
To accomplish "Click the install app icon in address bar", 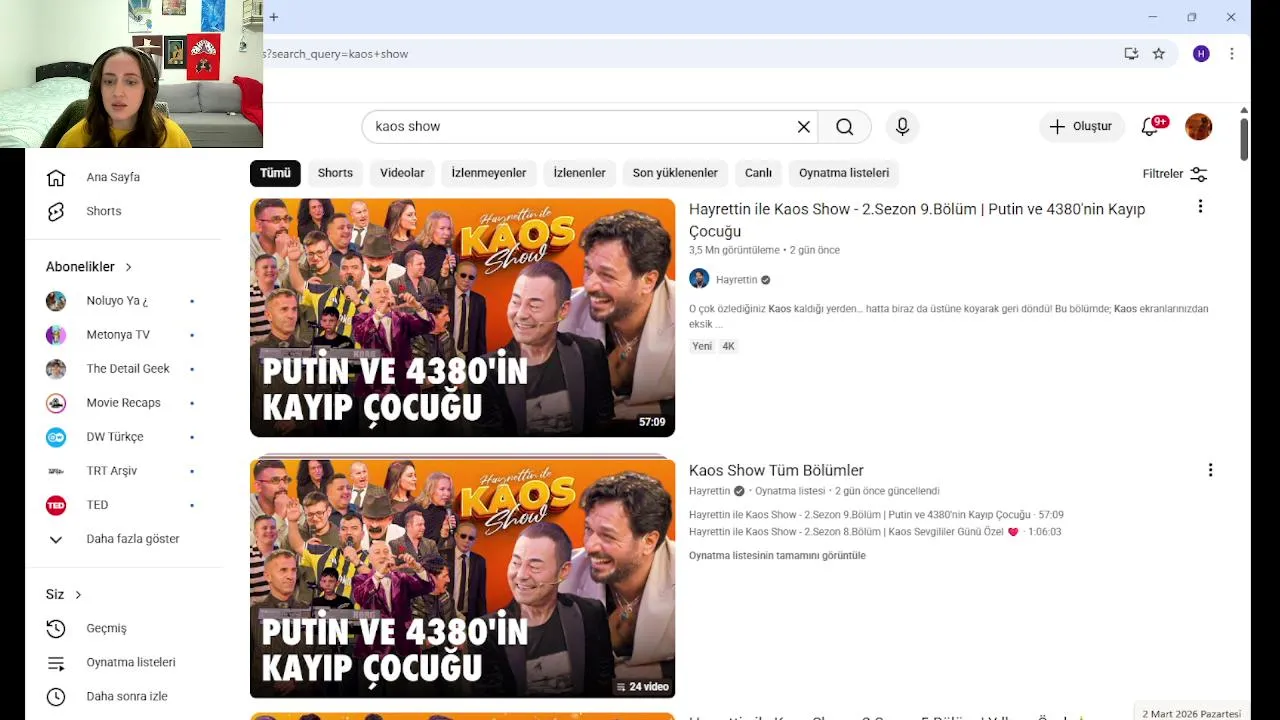I will click(1131, 54).
